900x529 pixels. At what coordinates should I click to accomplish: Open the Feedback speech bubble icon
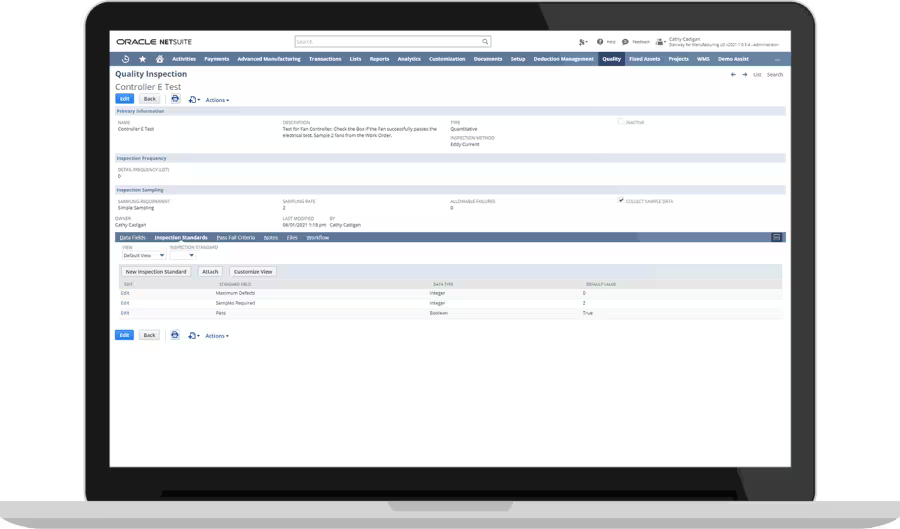(x=625, y=42)
